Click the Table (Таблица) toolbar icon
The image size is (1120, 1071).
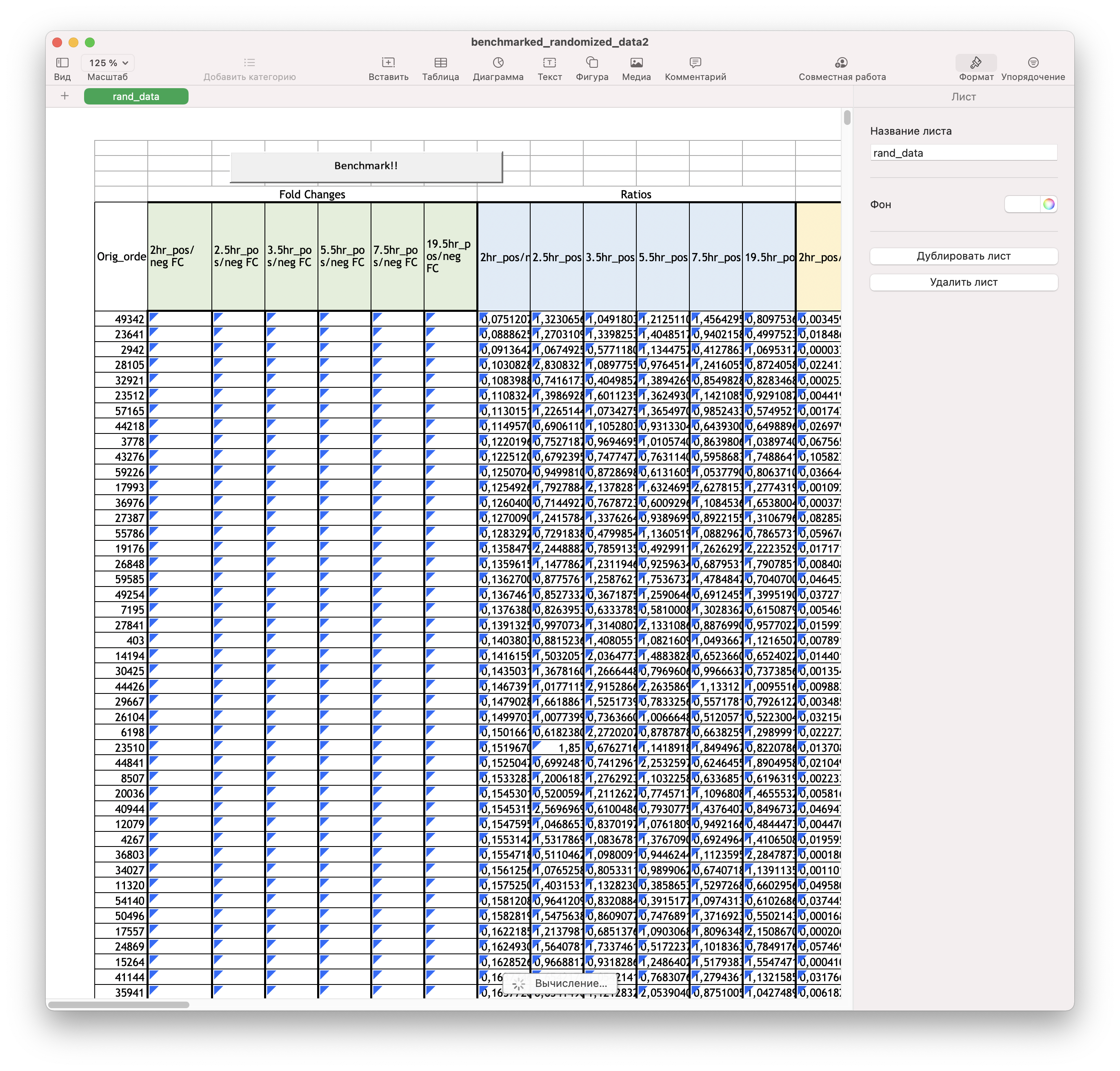tap(440, 62)
